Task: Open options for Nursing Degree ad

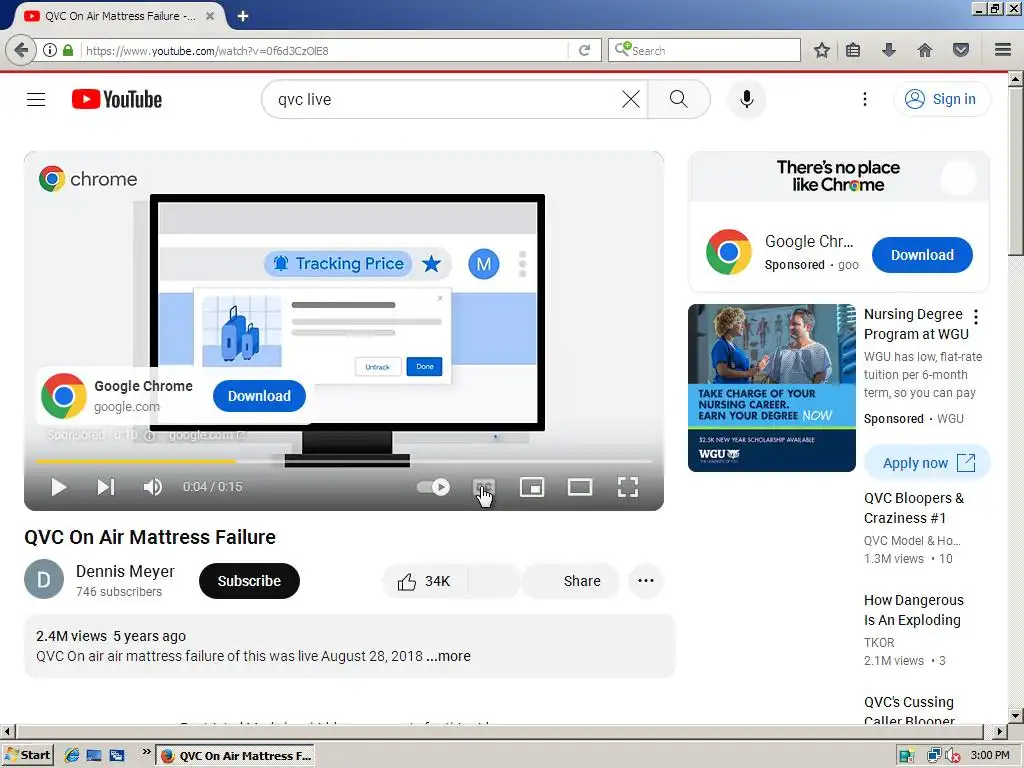Action: 976,317
